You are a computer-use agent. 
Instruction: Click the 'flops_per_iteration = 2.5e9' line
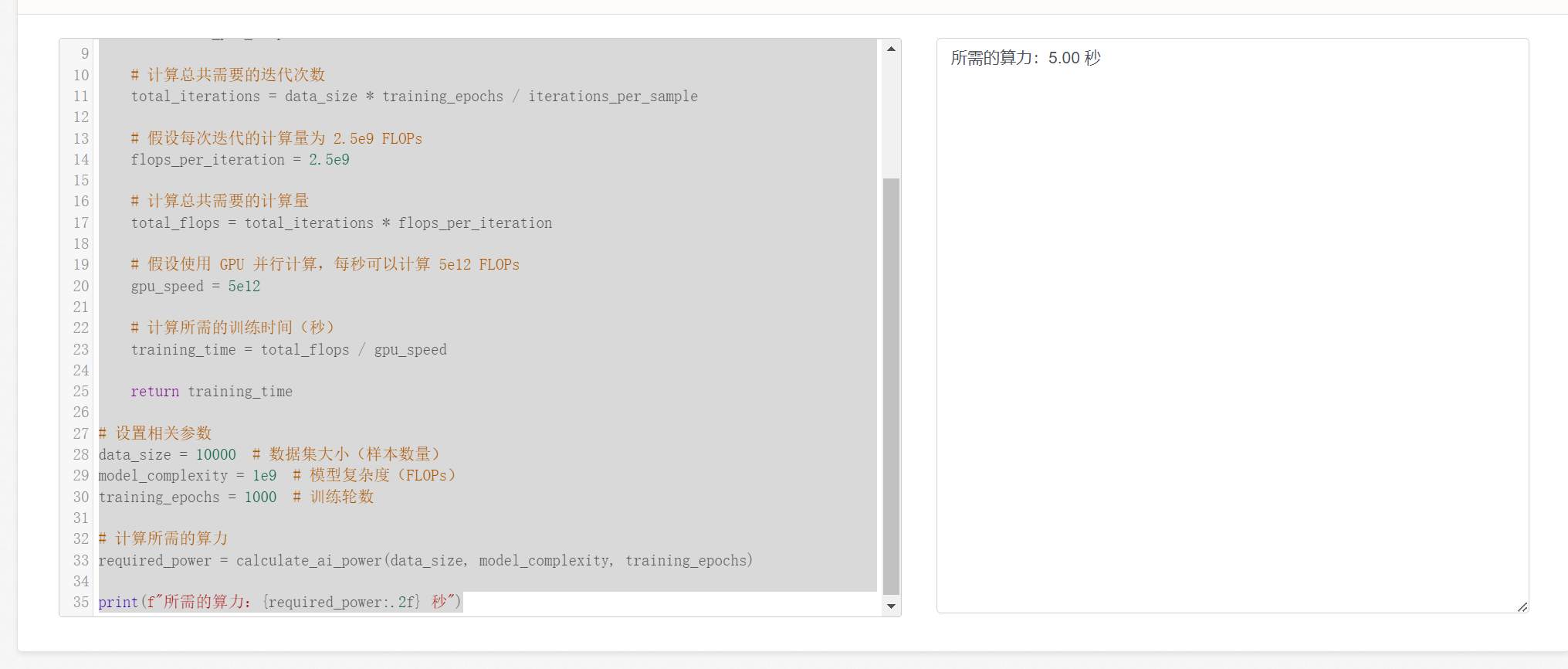pos(240,160)
